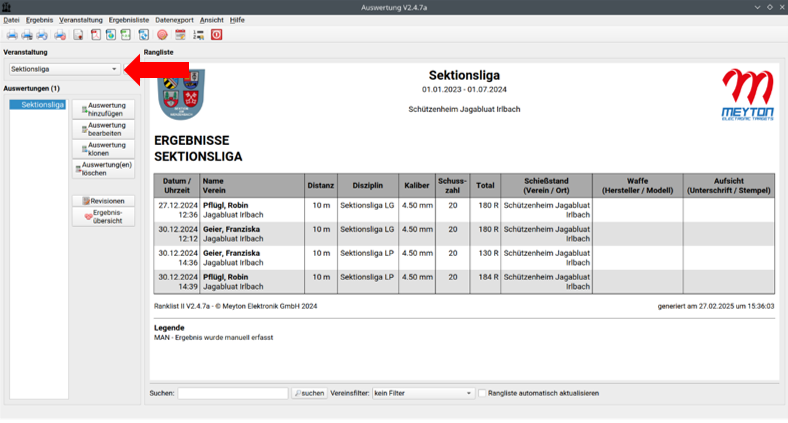The image size is (788, 423).
Task: Enable 'Rangliste automatisch aktualisieren' checkbox
Action: [x=483, y=393]
